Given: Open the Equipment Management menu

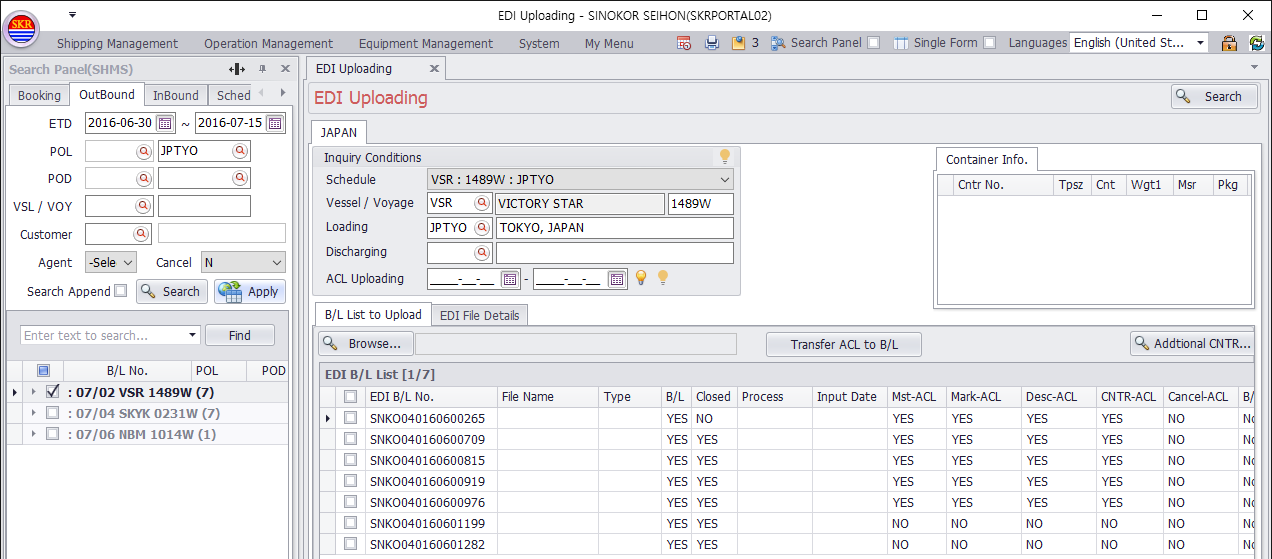Looking at the screenshot, I should (x=426, y=43).
